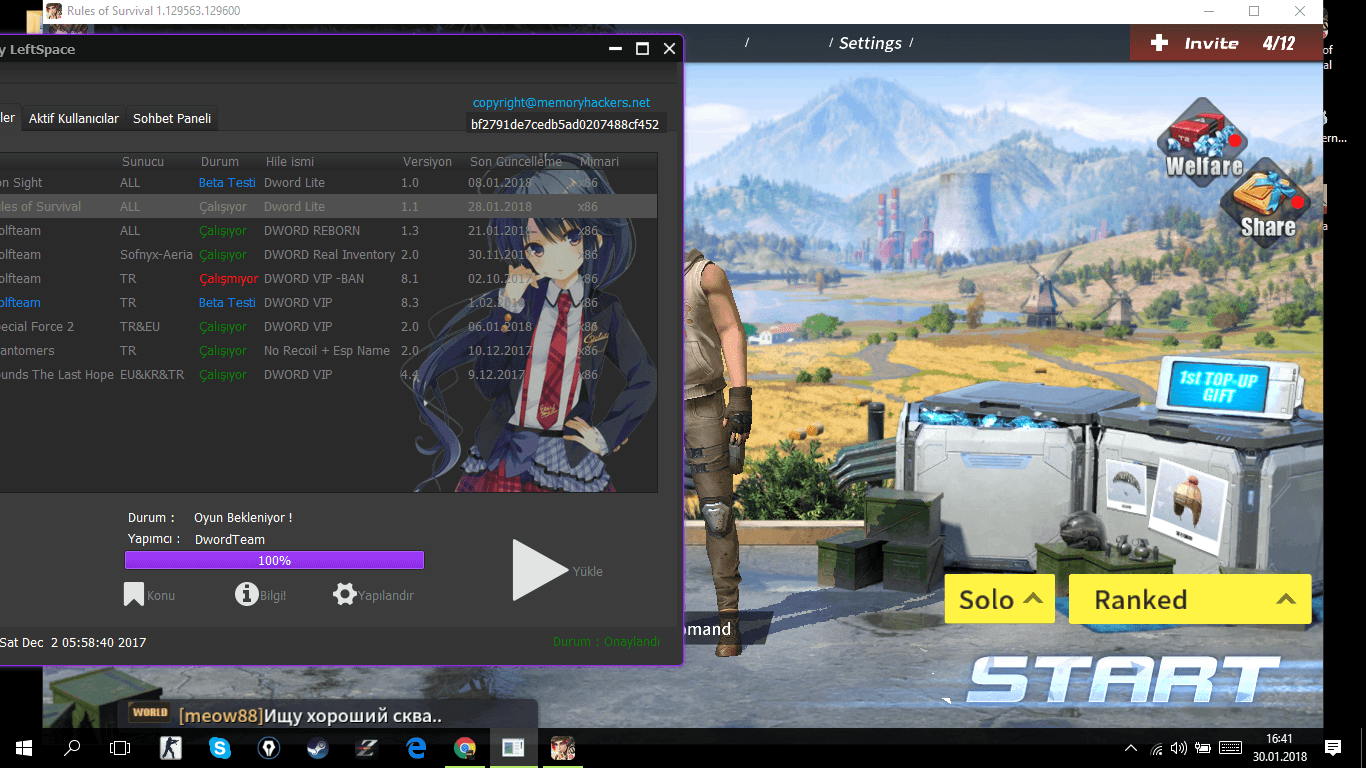Screen dimensions: 1366x768
Task: Open the battery status tray icon
Action: tap(1203, 748)
